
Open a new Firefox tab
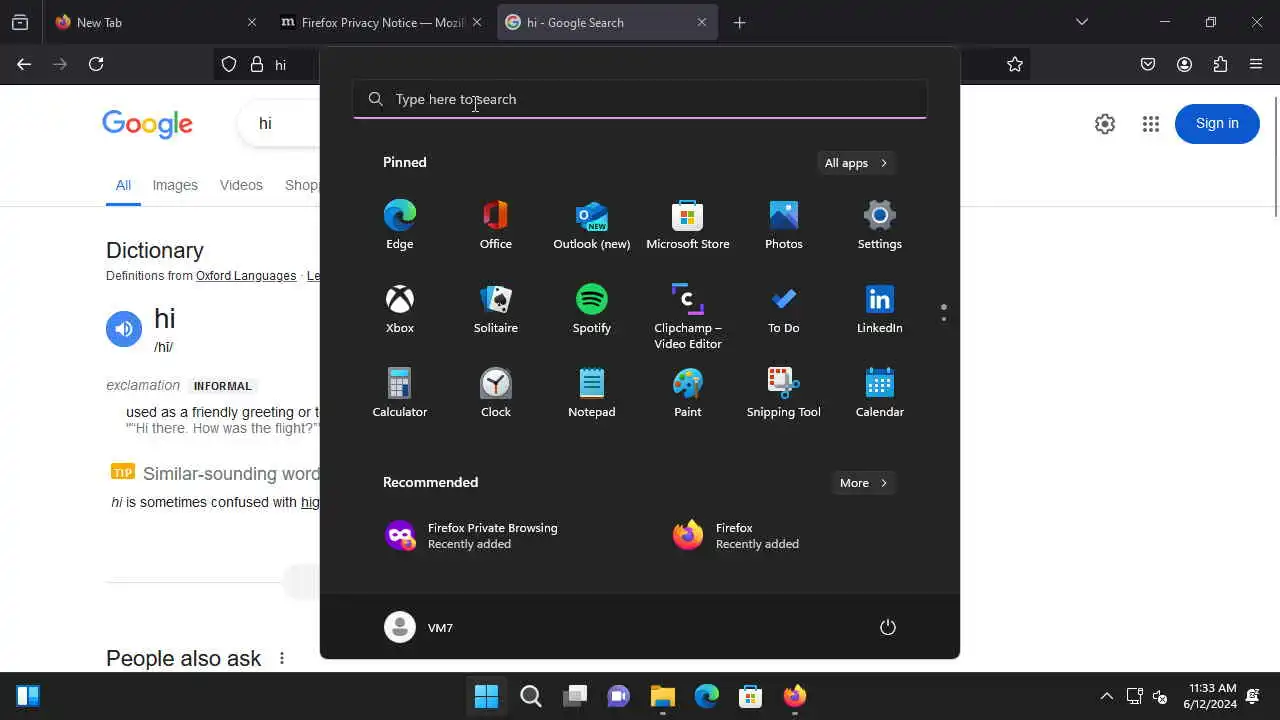pos(740,22)
